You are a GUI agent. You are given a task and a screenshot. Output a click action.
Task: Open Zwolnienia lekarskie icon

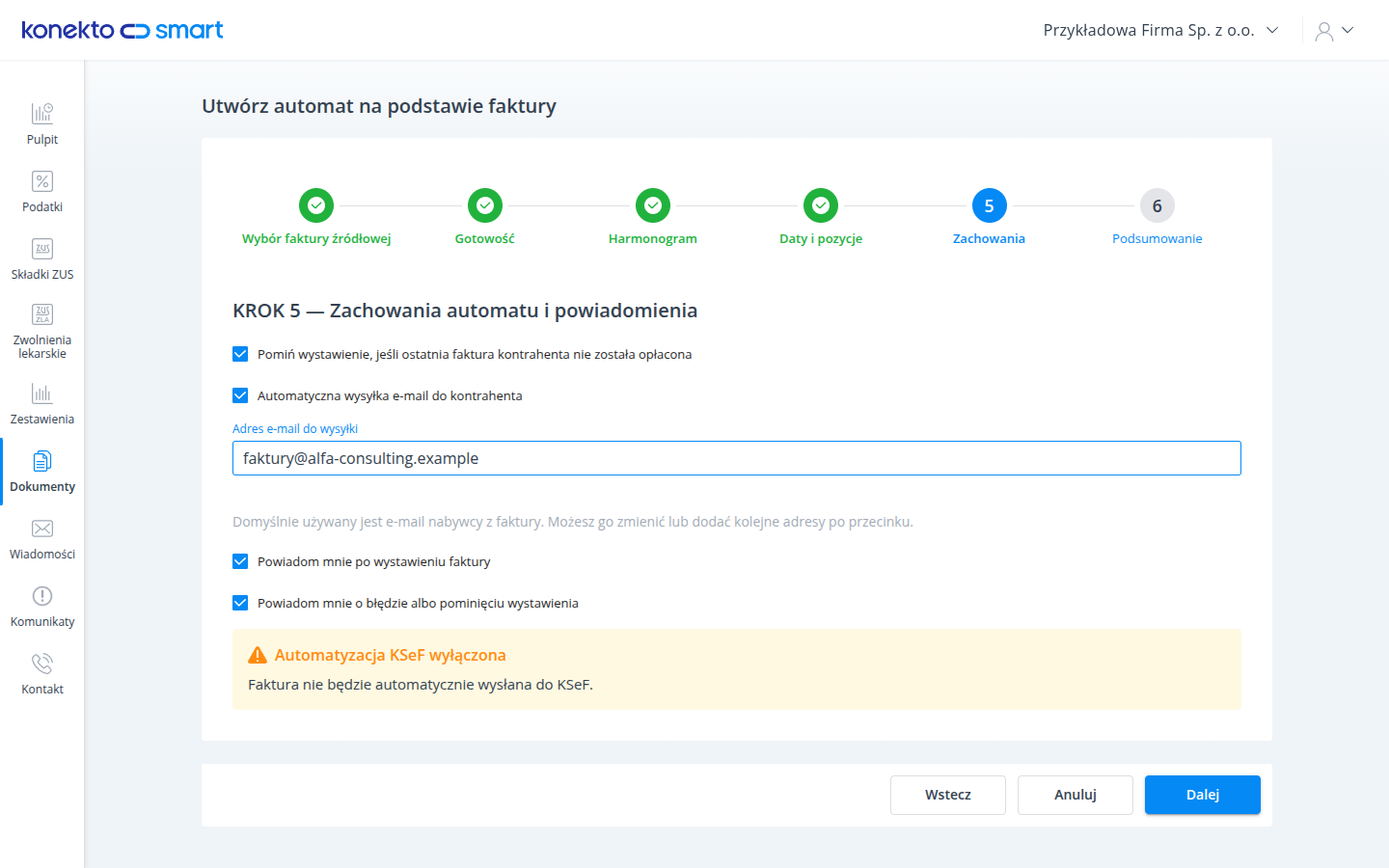click(42, 314)
